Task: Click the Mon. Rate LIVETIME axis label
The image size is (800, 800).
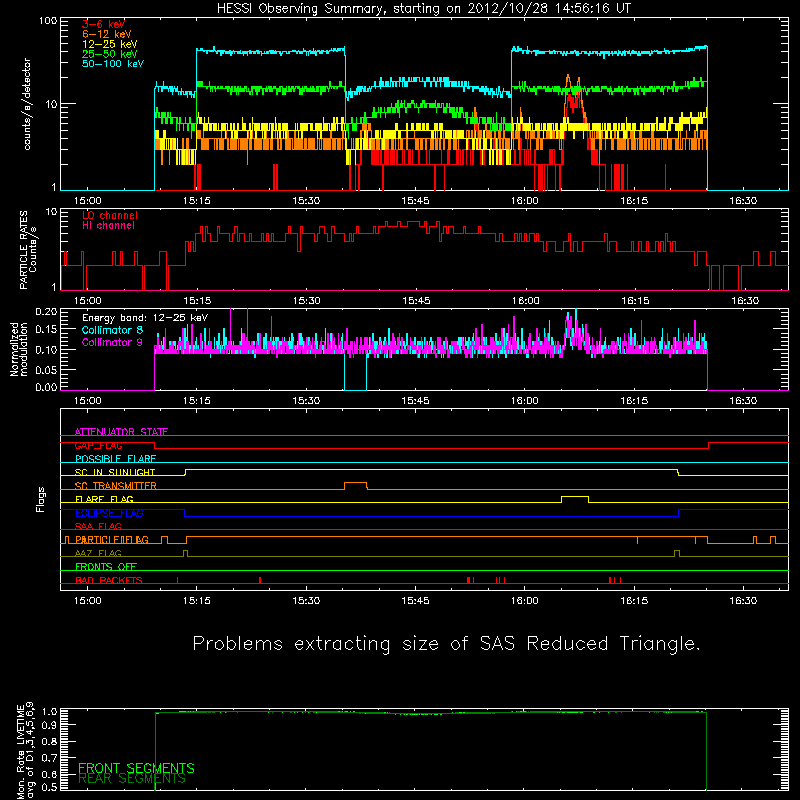Action: click(25, 751)
